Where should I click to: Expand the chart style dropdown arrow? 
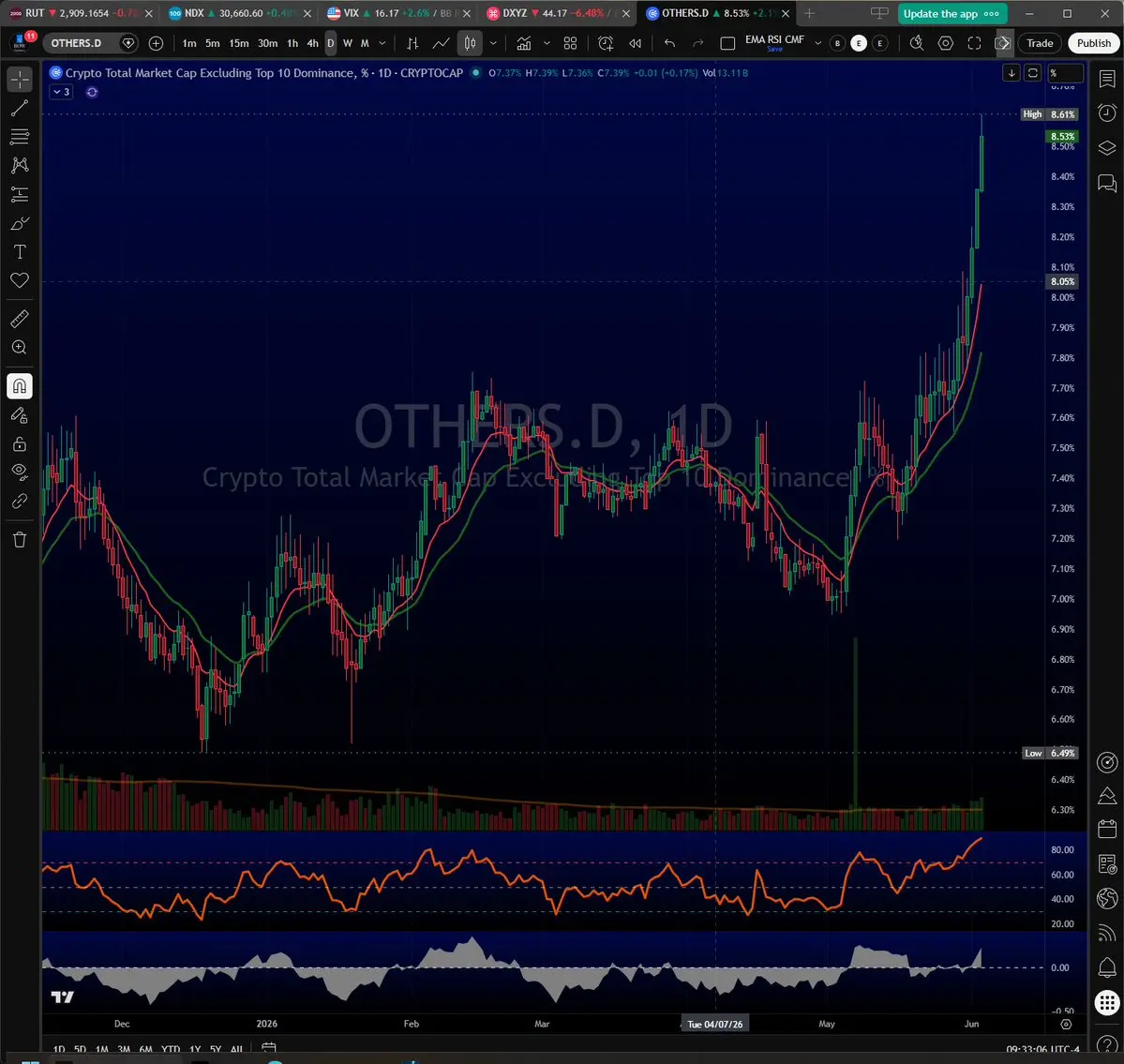493,43
